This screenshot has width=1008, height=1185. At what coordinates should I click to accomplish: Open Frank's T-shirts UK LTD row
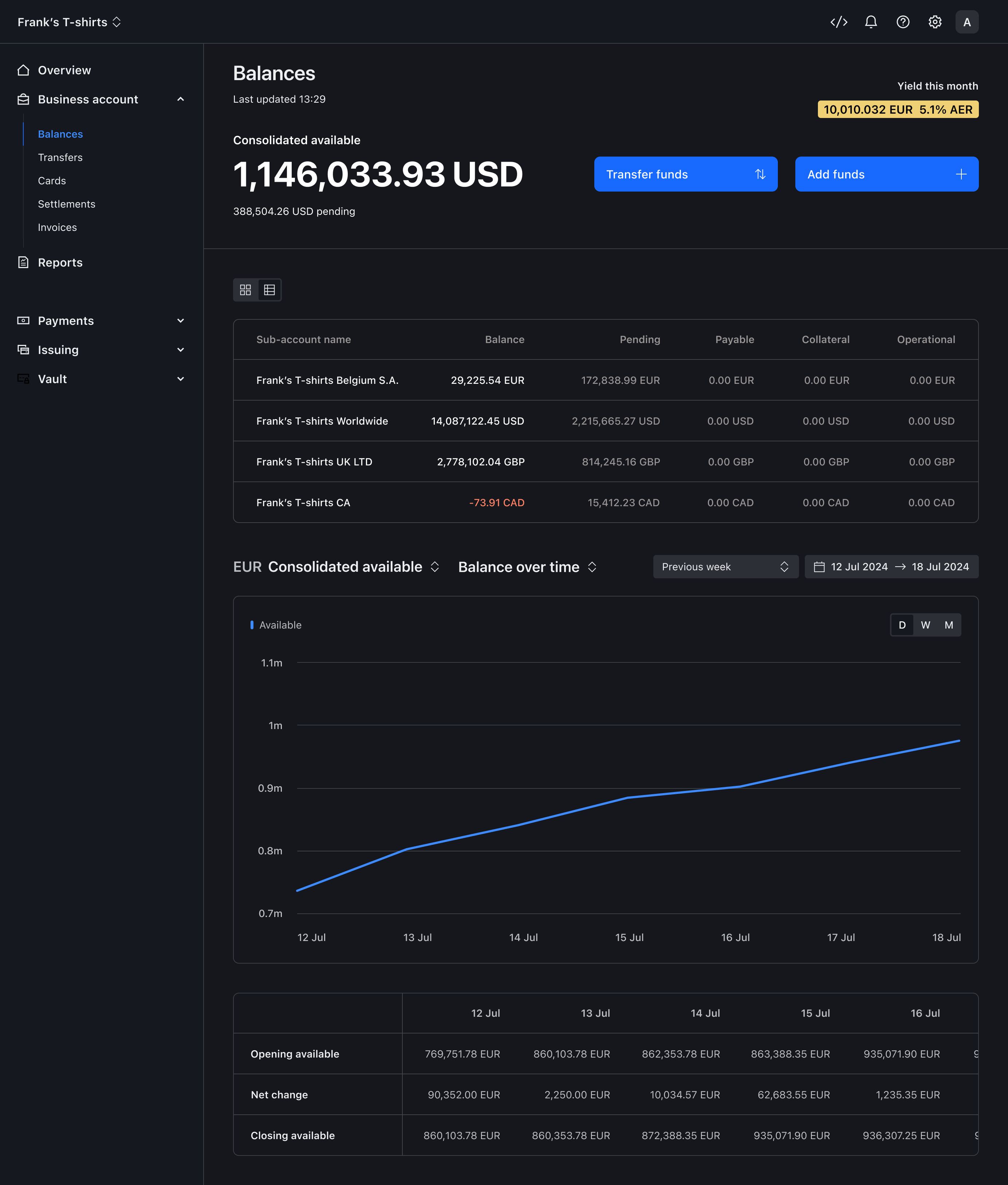pos(605,462)
